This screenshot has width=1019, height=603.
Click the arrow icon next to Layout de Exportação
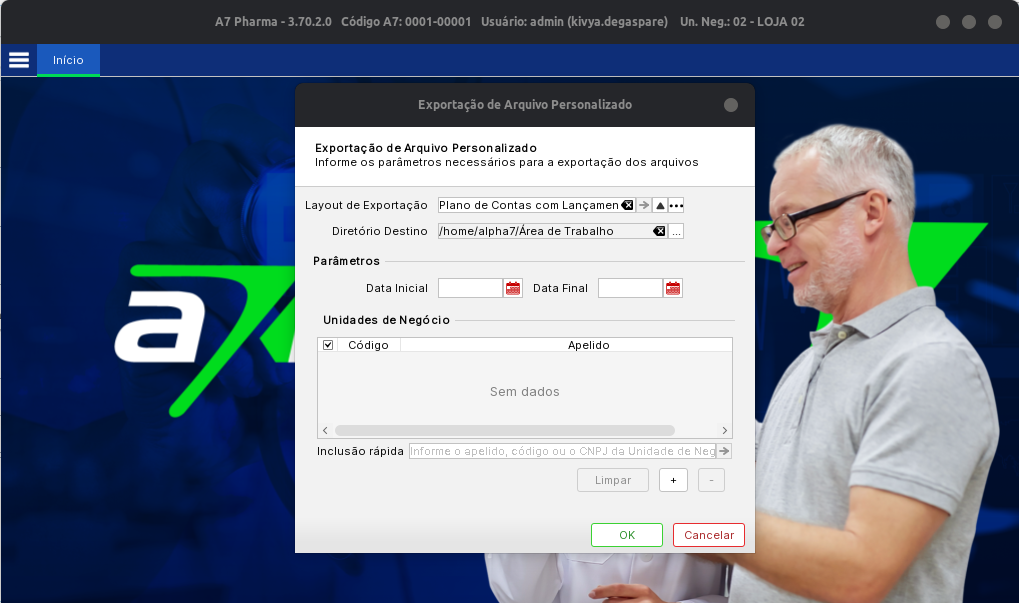[x=644, y=205]
